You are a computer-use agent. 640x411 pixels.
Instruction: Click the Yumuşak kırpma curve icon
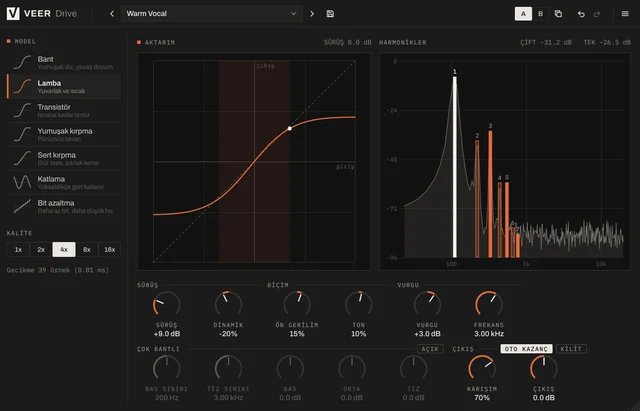click(22, 134)
